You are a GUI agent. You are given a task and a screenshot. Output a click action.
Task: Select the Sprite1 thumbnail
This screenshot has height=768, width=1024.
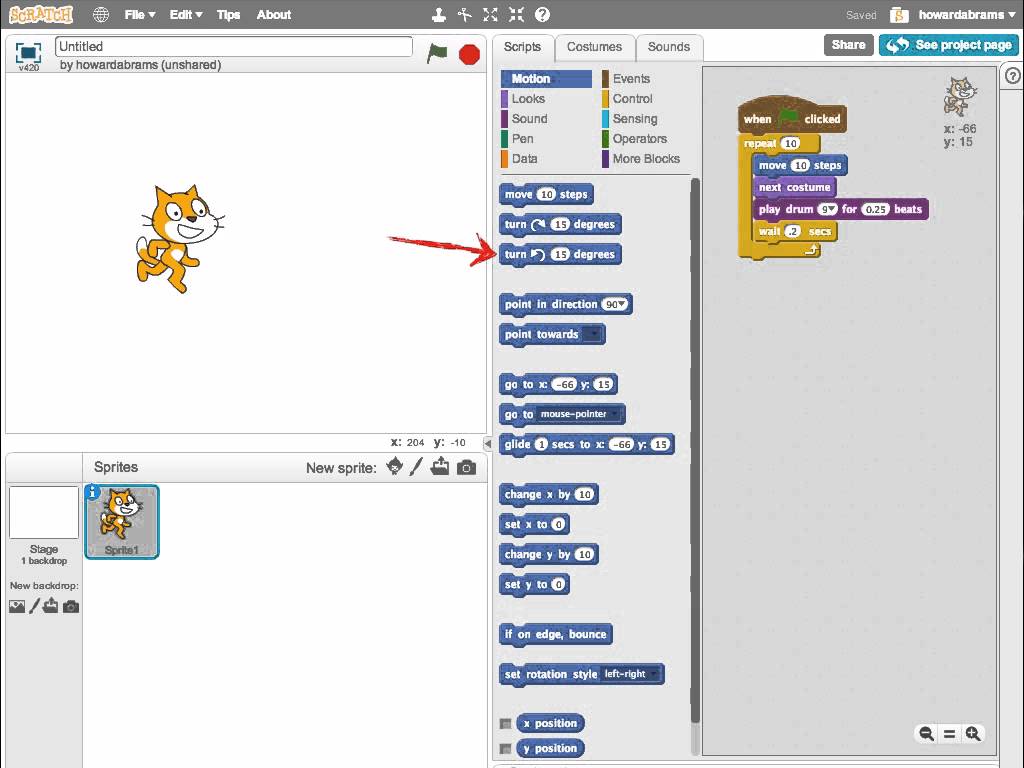[x=121, y=522]
